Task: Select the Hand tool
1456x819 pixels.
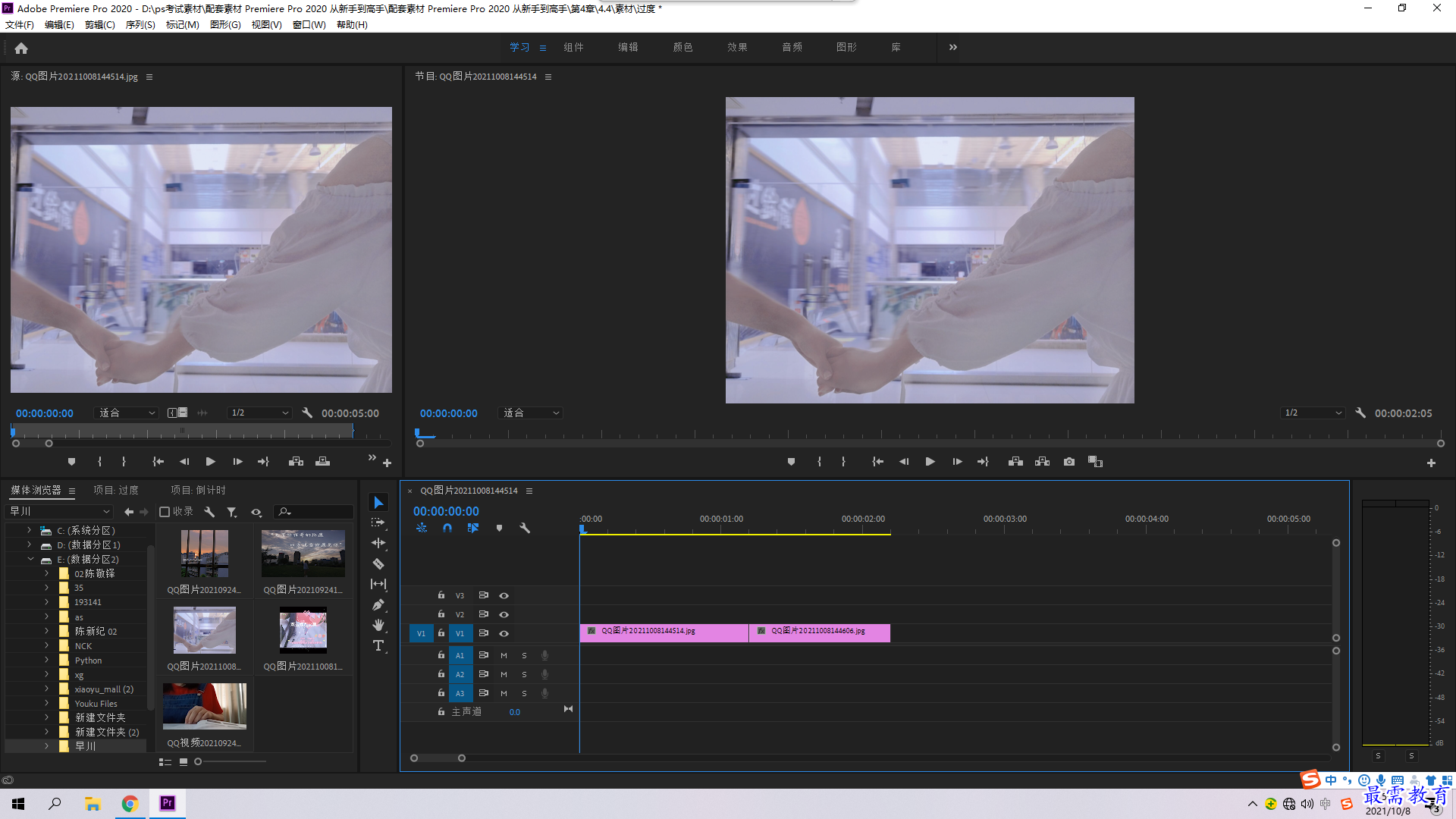Action: pos(378,625)
